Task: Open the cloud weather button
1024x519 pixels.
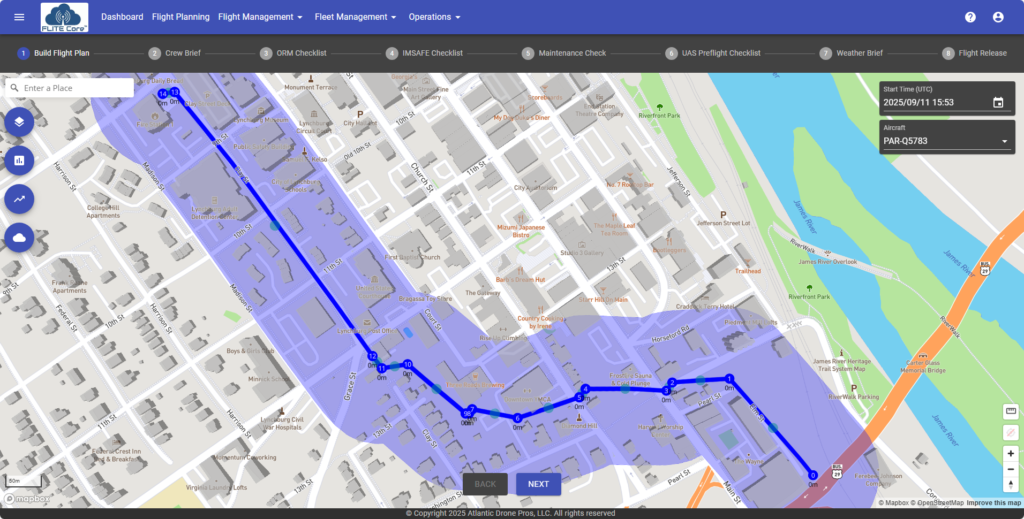Action: click(19, 237)
